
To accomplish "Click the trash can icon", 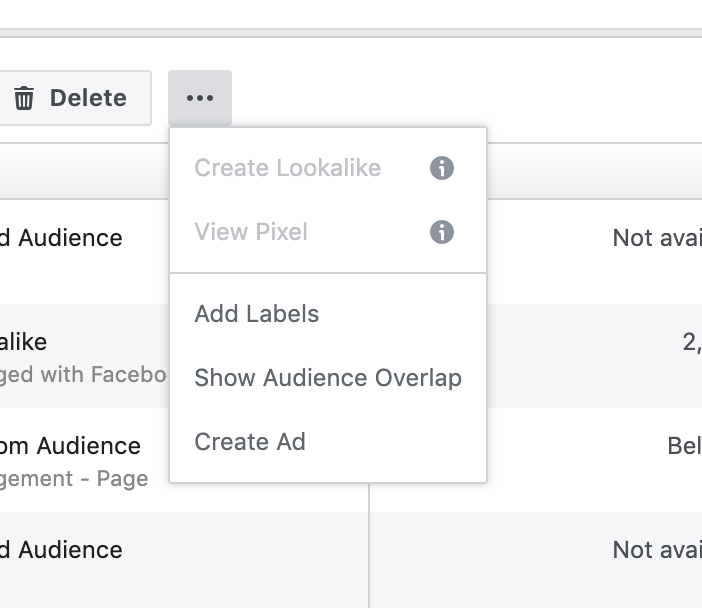I will pos(24,98).
